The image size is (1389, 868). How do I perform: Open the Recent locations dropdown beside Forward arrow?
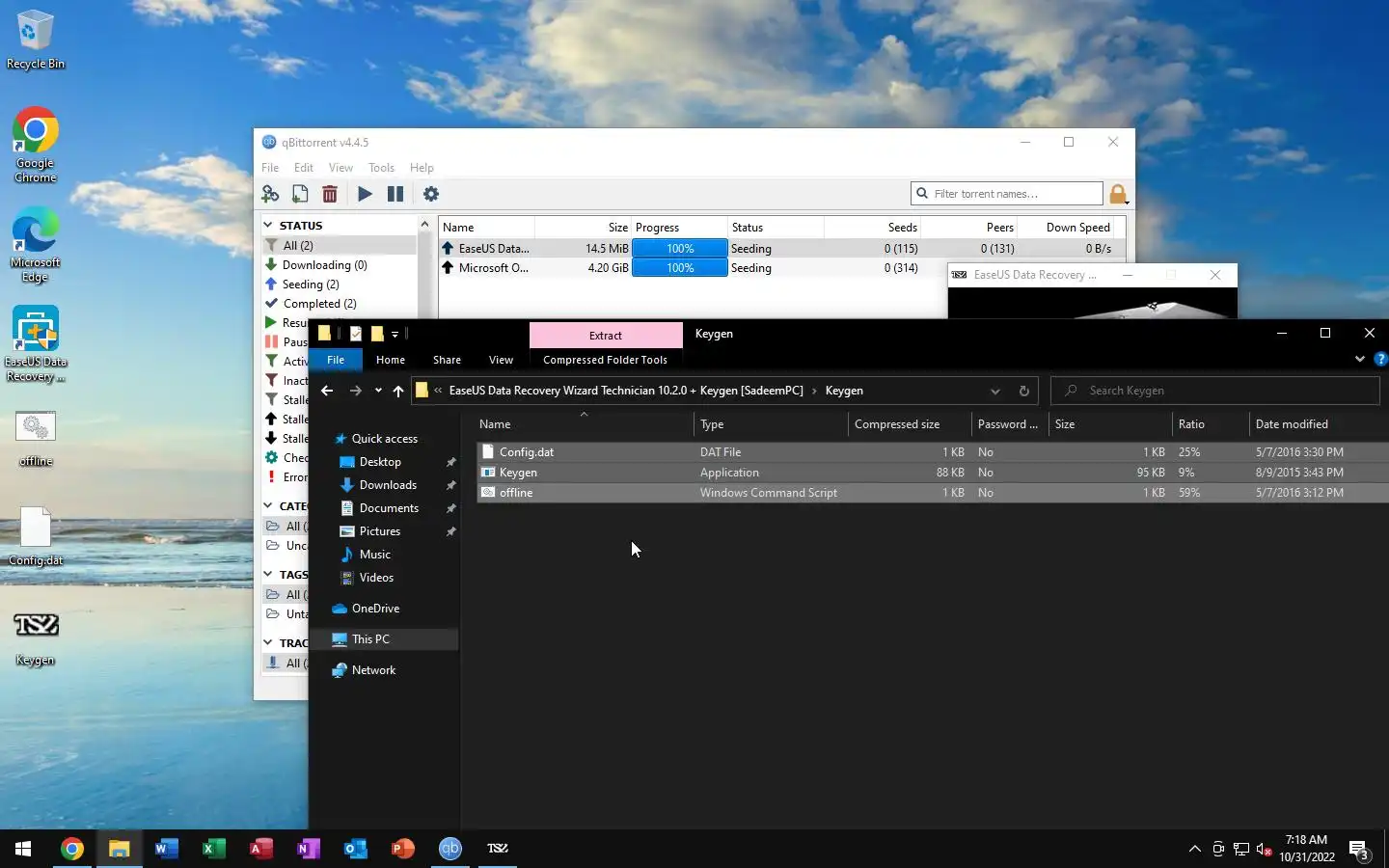[377, 391]
